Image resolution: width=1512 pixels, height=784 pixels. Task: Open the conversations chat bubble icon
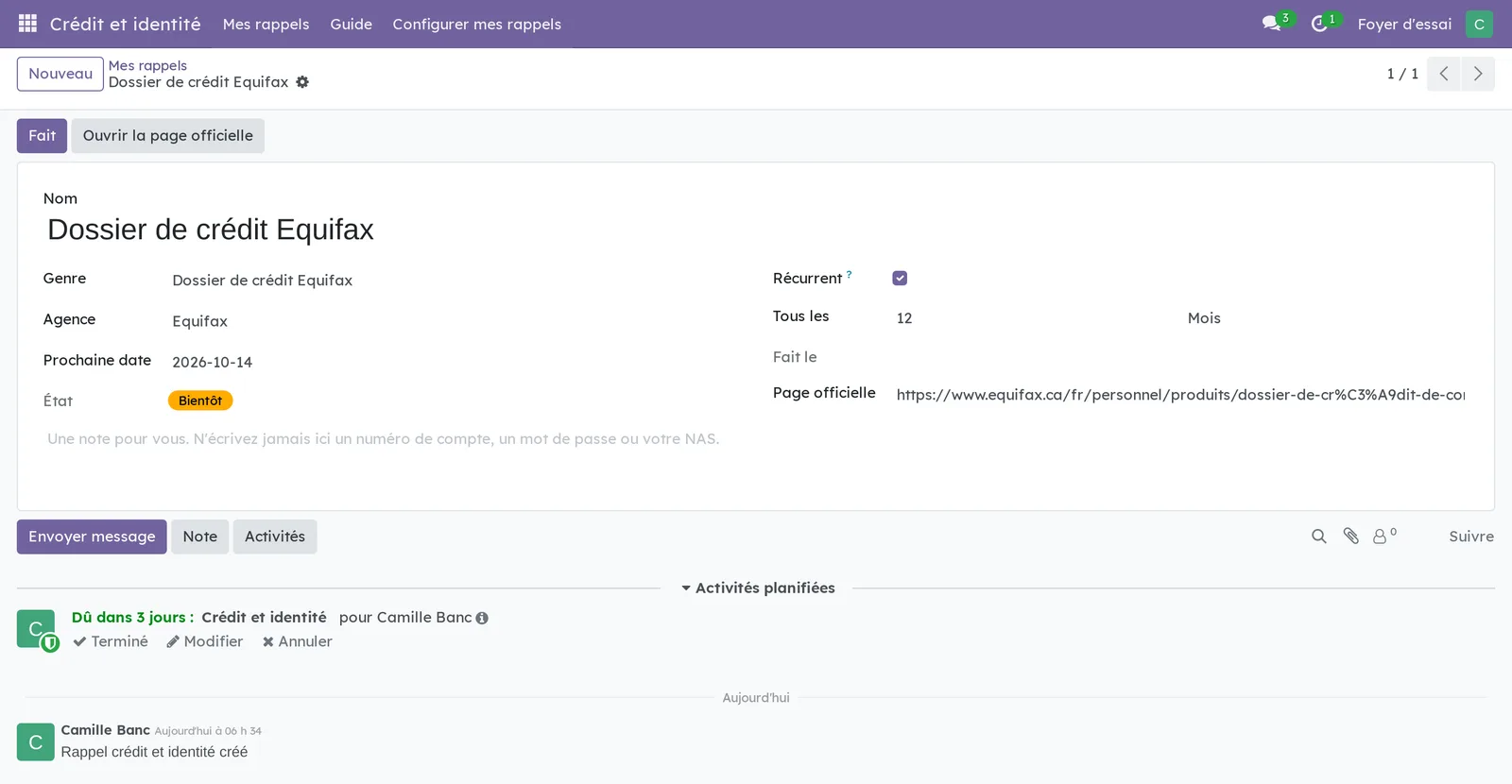pyautogui.click(x=1272, y=24)
